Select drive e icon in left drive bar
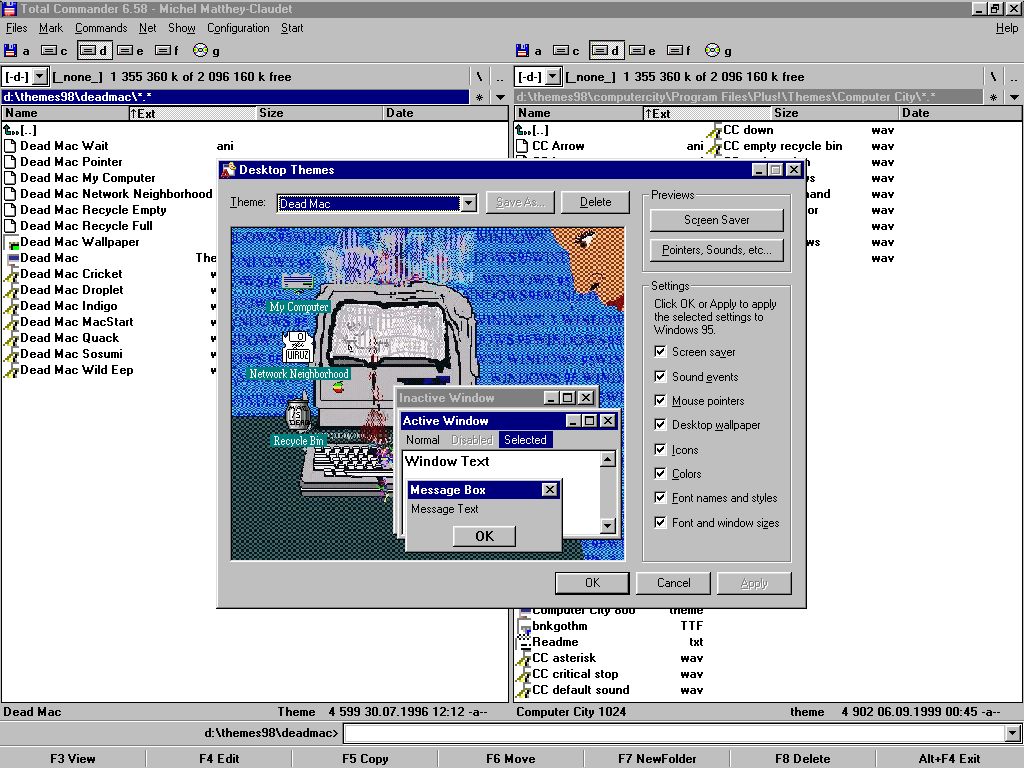Screen dimensions: 1024x768 (125, 50)
